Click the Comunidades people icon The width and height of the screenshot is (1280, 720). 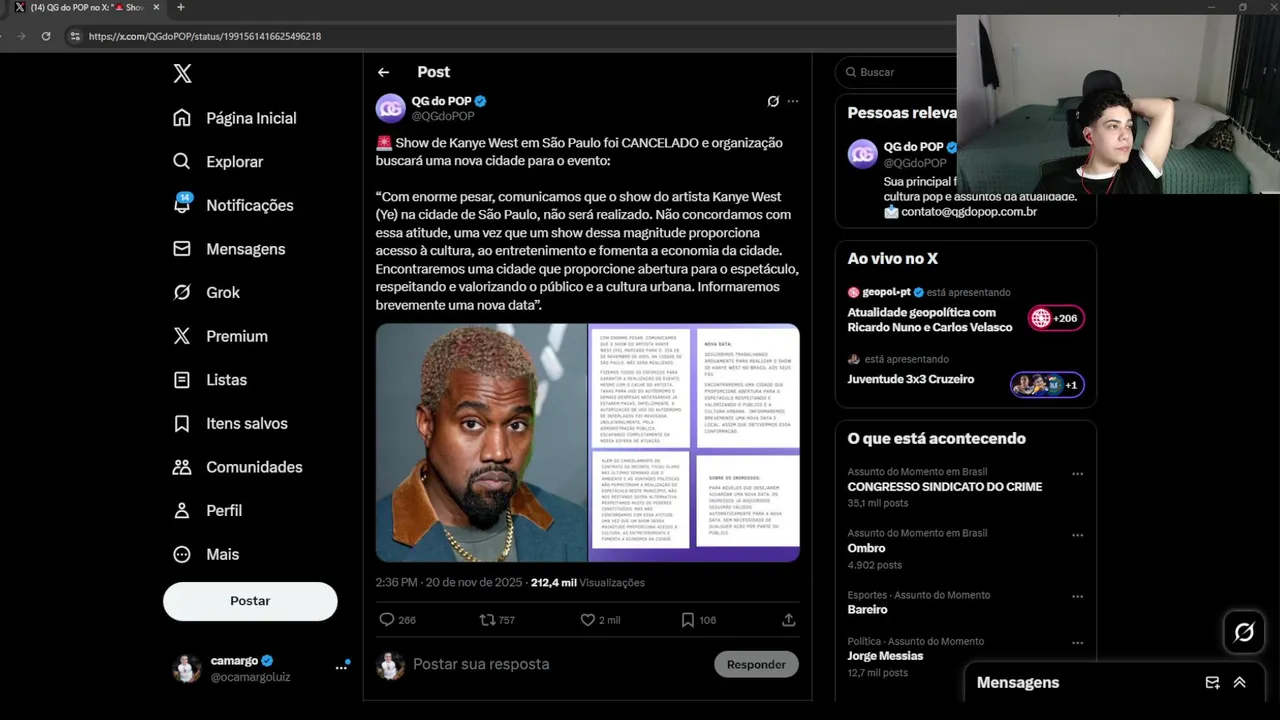click(182, 467)
